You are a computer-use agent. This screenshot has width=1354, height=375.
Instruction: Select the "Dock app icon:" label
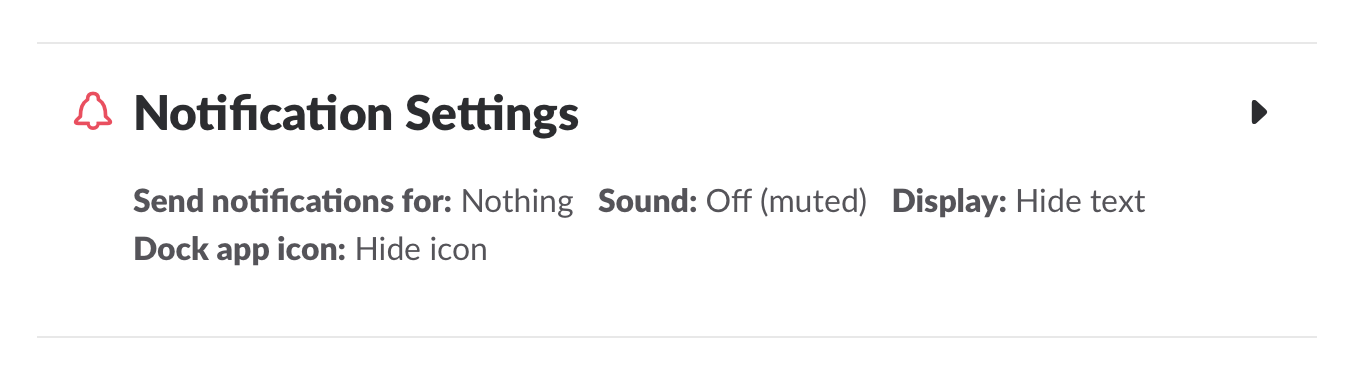coord(240,248)
